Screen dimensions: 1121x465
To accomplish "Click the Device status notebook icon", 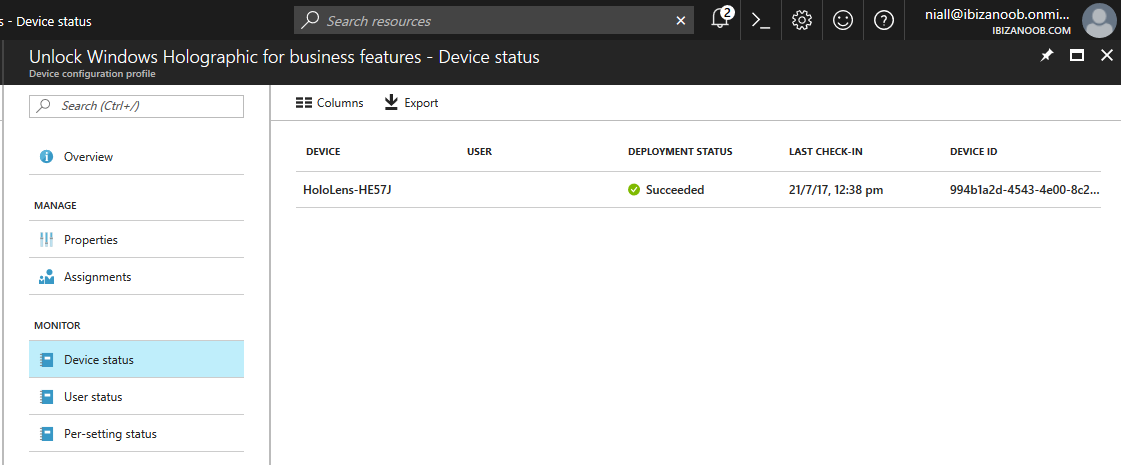I will click(x=46, y=360).
